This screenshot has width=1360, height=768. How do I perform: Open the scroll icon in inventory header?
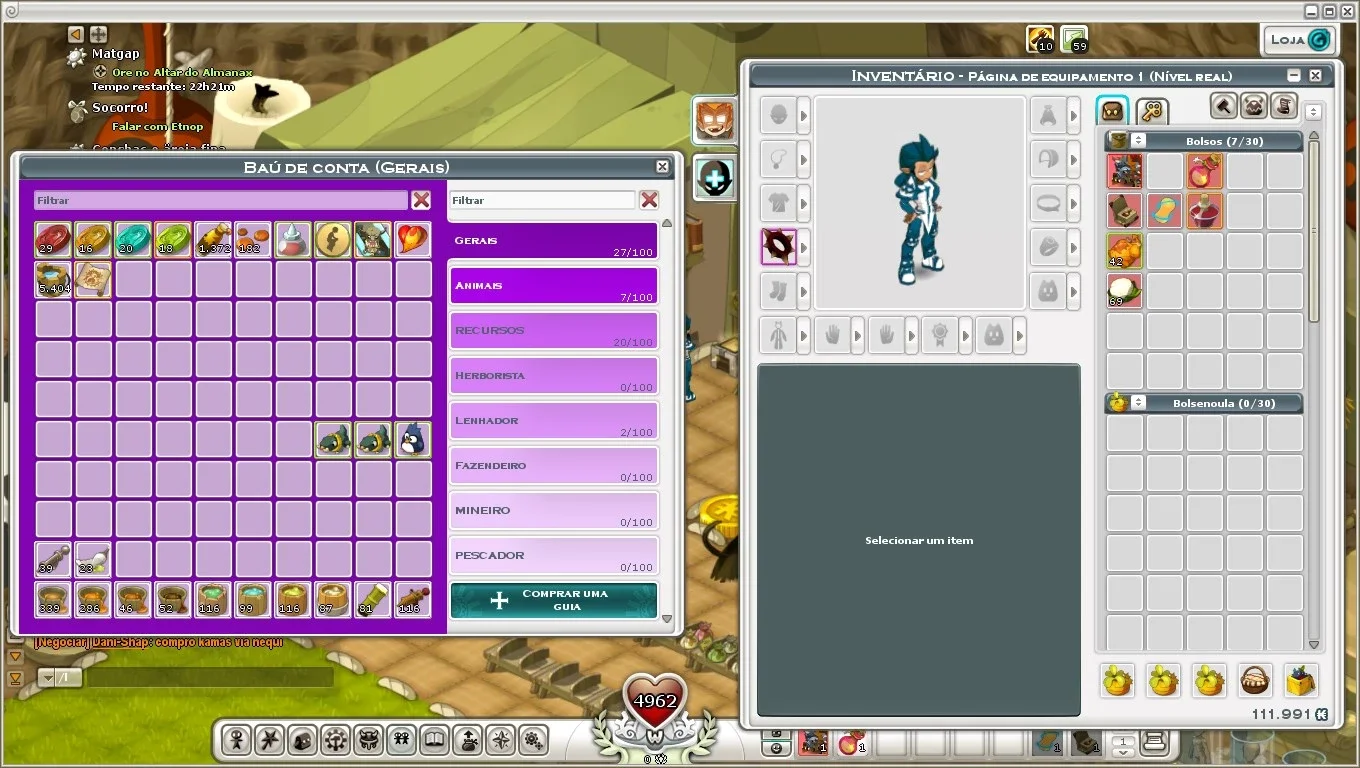[x=1284, y=105]
